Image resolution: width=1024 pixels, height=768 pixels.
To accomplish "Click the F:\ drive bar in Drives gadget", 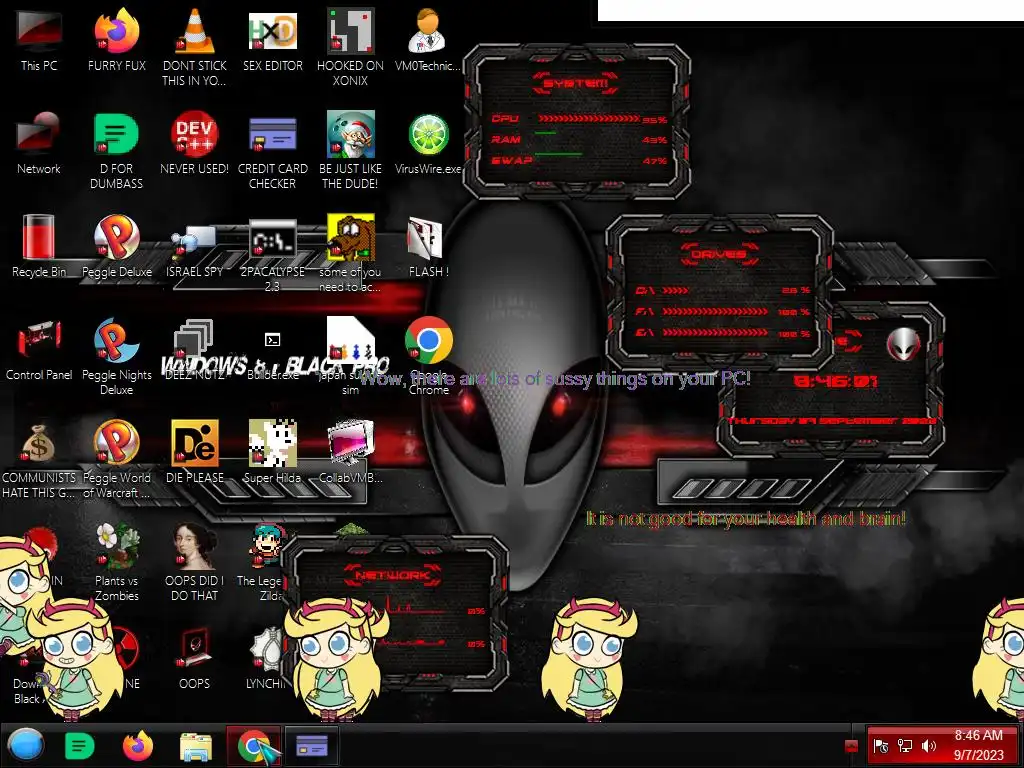I will tap(714, 312).
